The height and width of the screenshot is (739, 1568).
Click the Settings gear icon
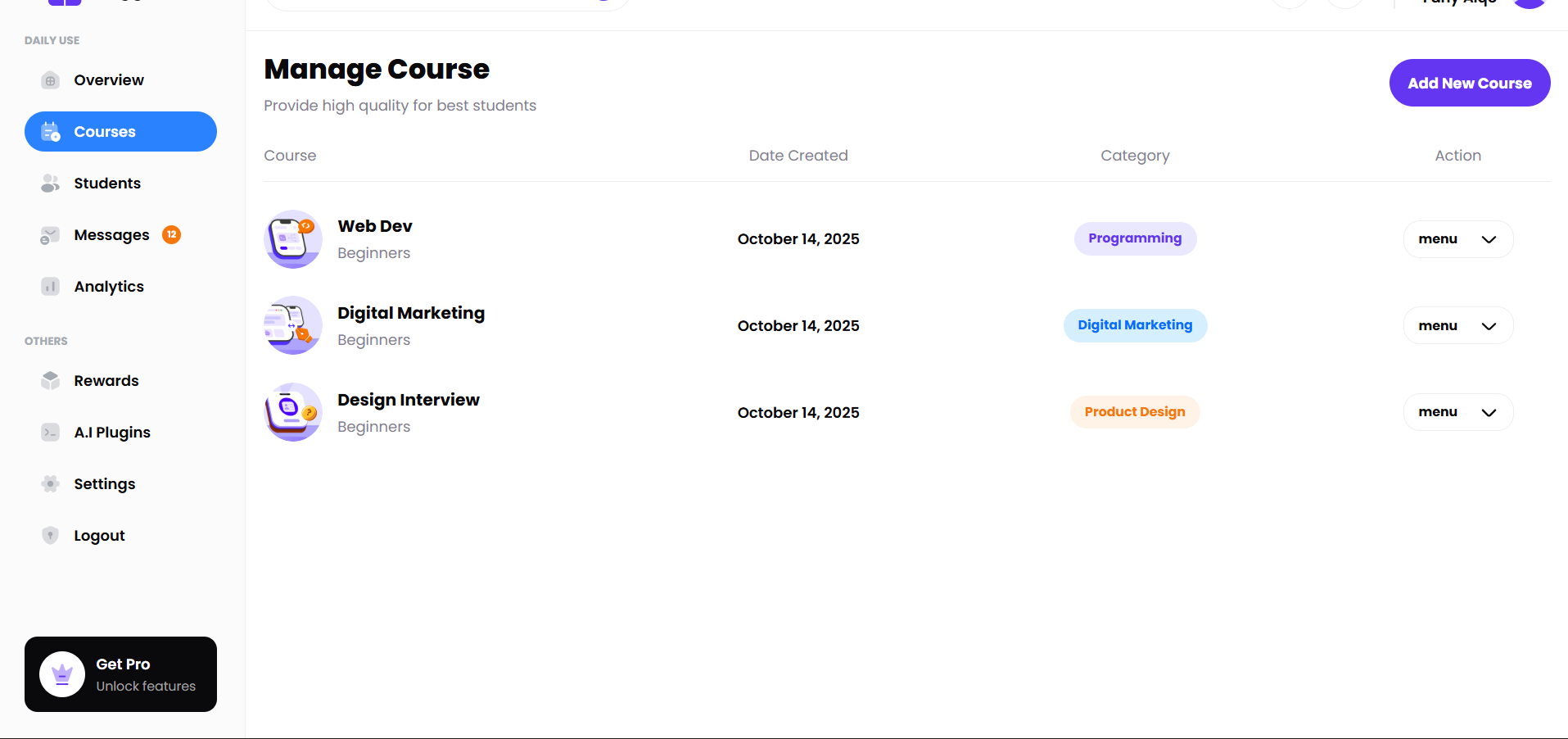click(50, 484)
